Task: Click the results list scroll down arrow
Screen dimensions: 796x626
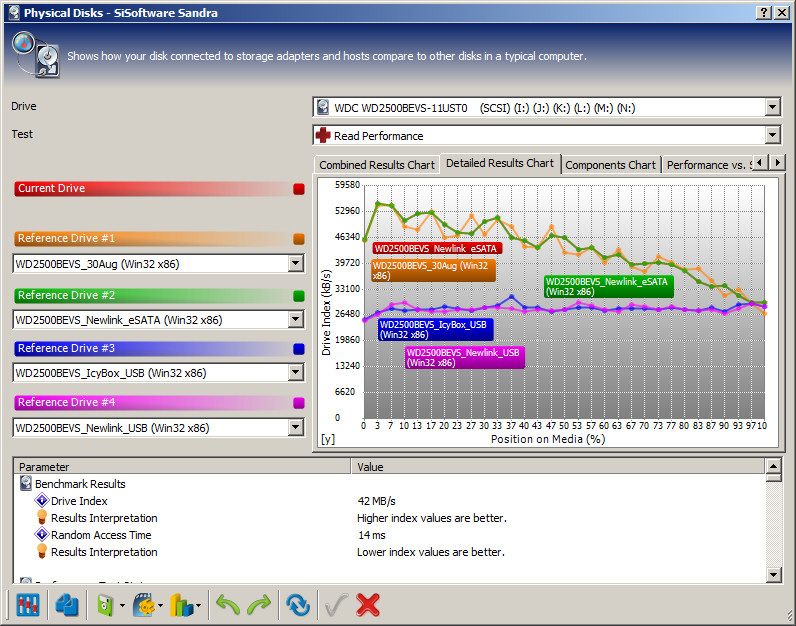Action: coord(773,575)
